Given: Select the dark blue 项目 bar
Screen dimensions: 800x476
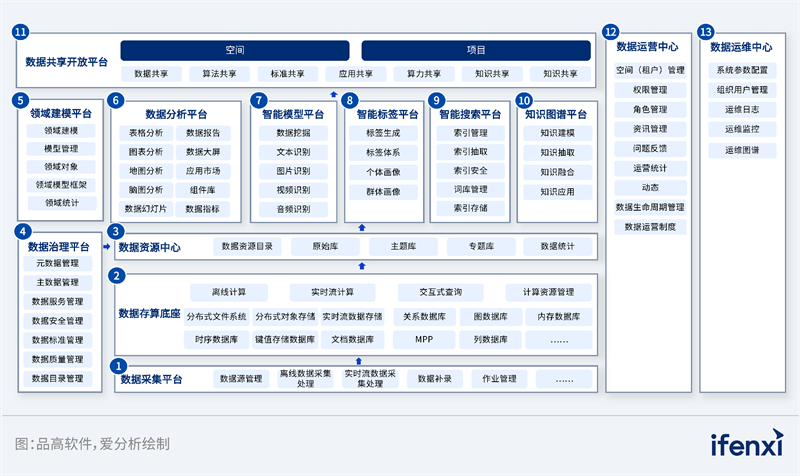Looking at the screenshot, I should tap(476, 50).
